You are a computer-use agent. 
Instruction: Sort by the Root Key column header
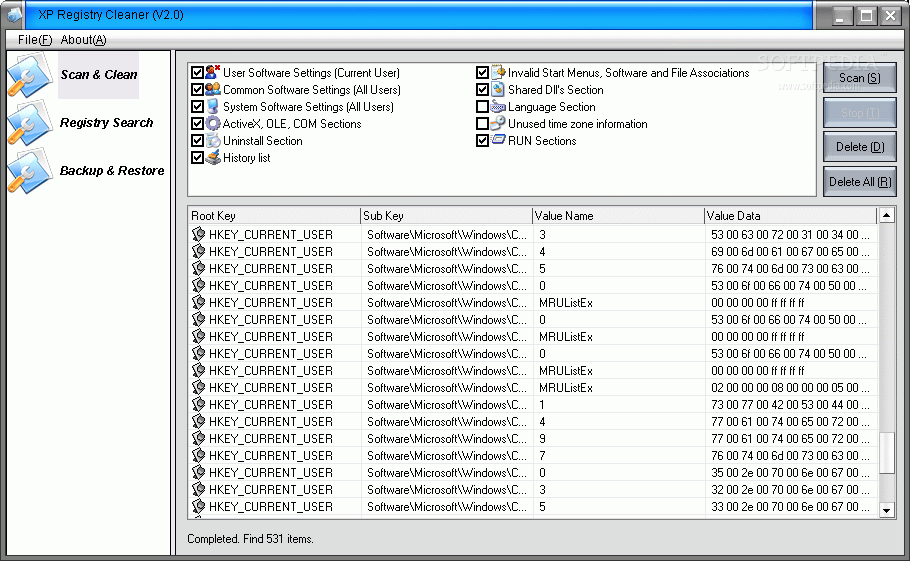pyautogui.click(x=274, y=216)
